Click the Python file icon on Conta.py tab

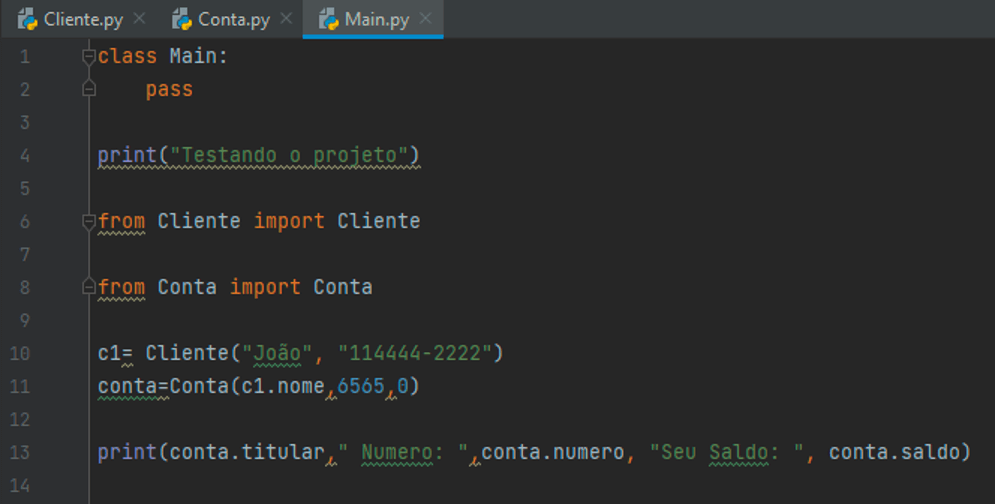coord(181,20)
